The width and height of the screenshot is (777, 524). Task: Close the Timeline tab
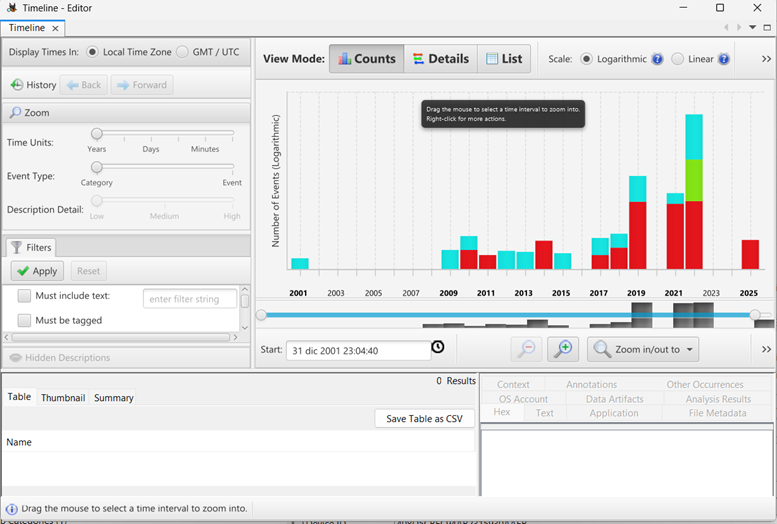coord(57,28)
